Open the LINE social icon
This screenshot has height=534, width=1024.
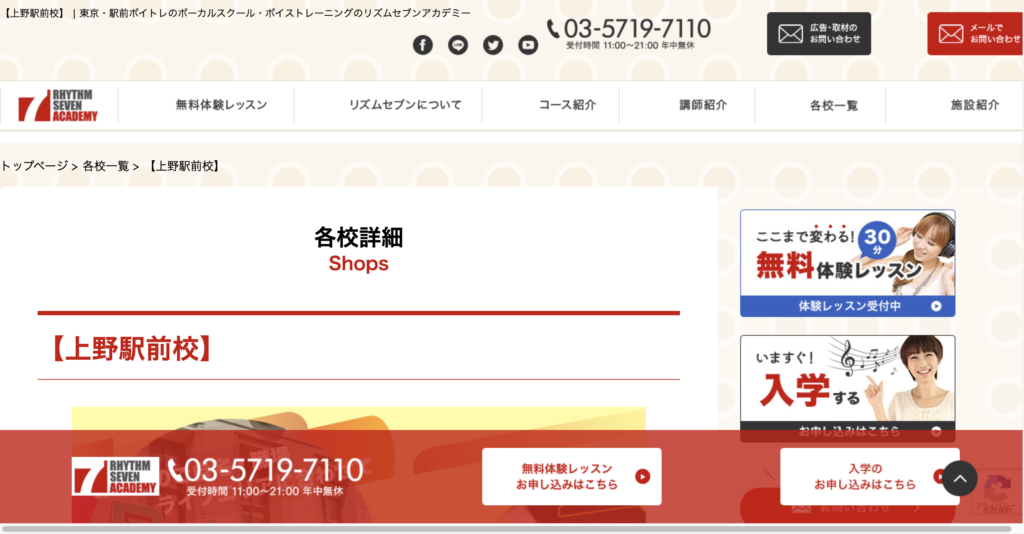[x=458, y=44]
